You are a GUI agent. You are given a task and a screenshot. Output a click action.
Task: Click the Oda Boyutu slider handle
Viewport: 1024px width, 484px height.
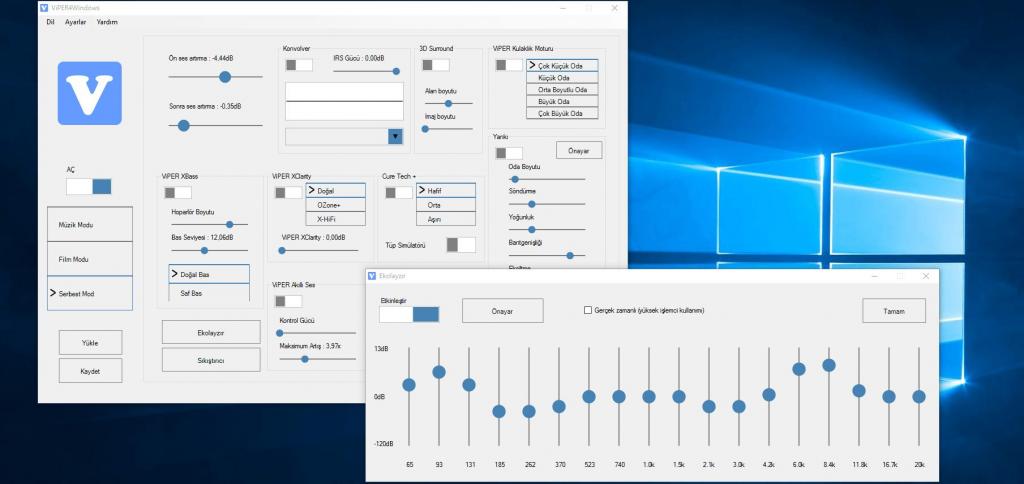515,179
